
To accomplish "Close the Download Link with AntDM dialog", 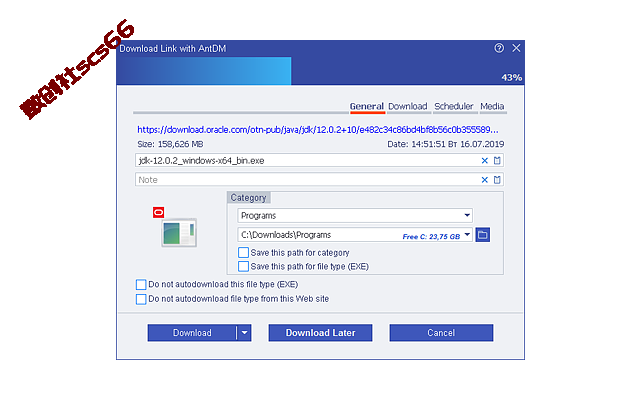I will click(x=516, y=48).
